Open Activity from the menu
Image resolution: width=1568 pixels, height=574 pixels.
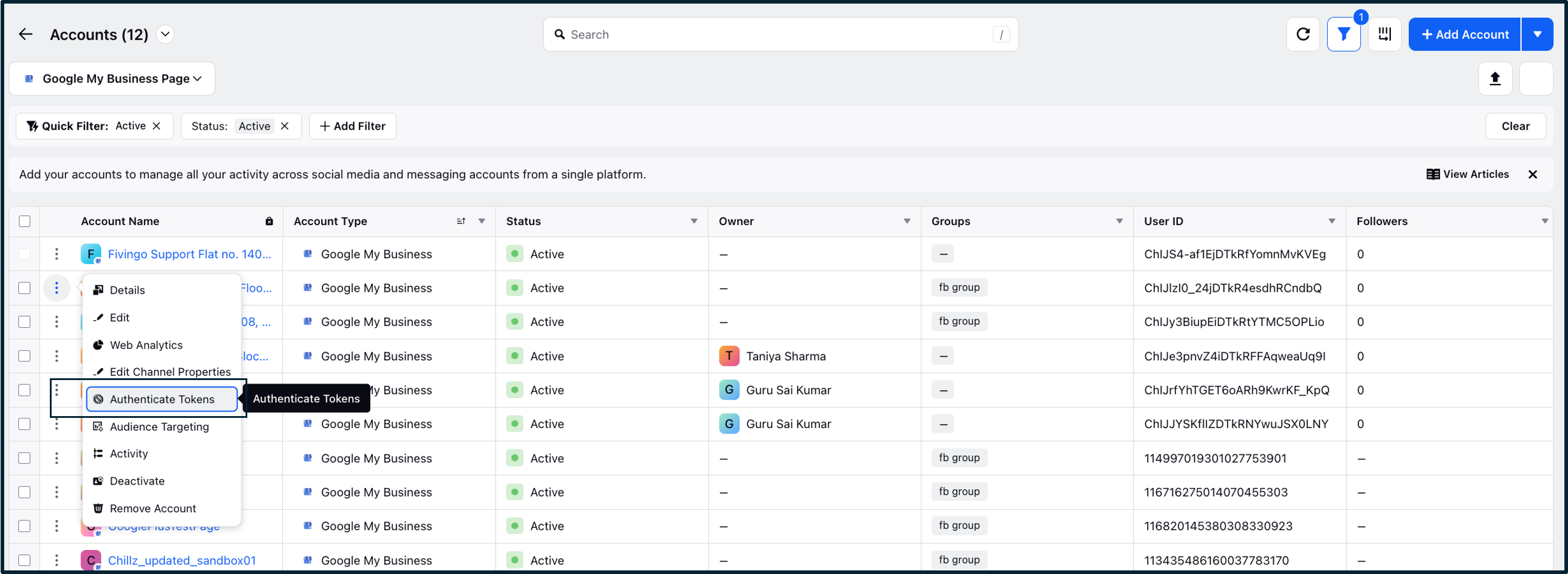coord(162,453)
